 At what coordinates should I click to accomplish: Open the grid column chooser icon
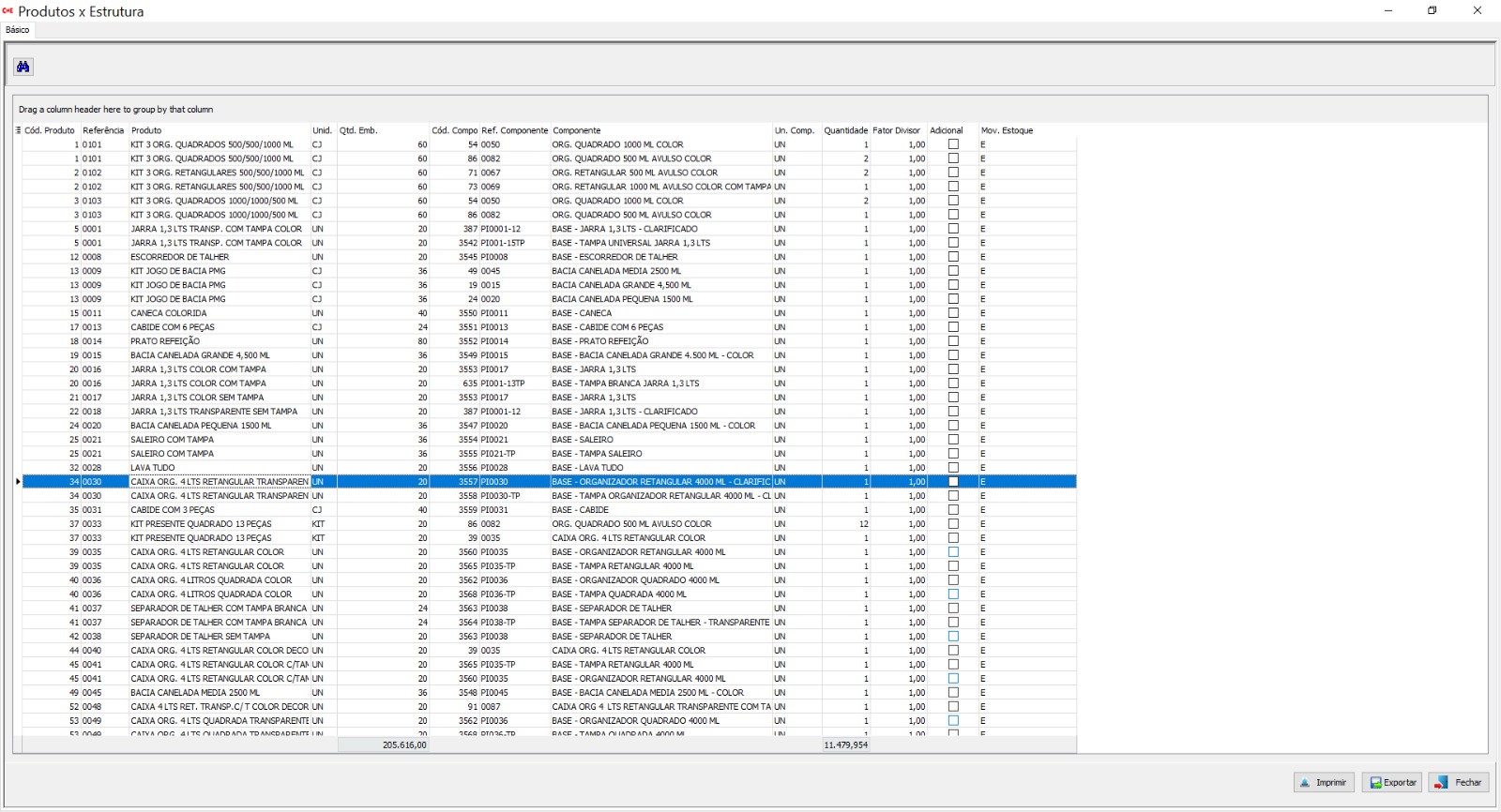(x=18, y=130)
